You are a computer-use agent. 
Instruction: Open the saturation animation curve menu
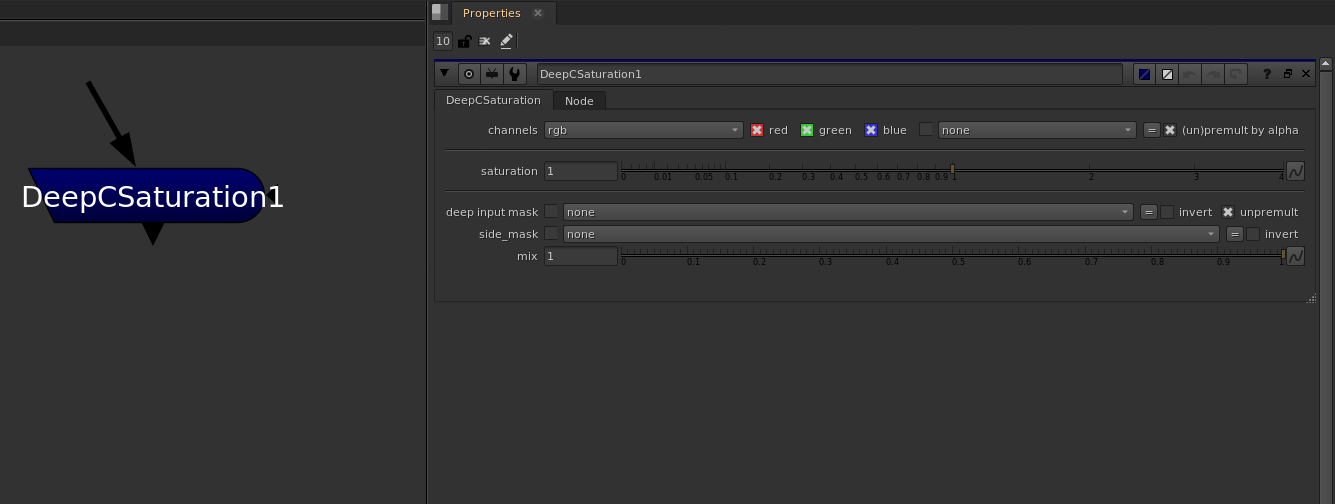tap(1295, 171)
